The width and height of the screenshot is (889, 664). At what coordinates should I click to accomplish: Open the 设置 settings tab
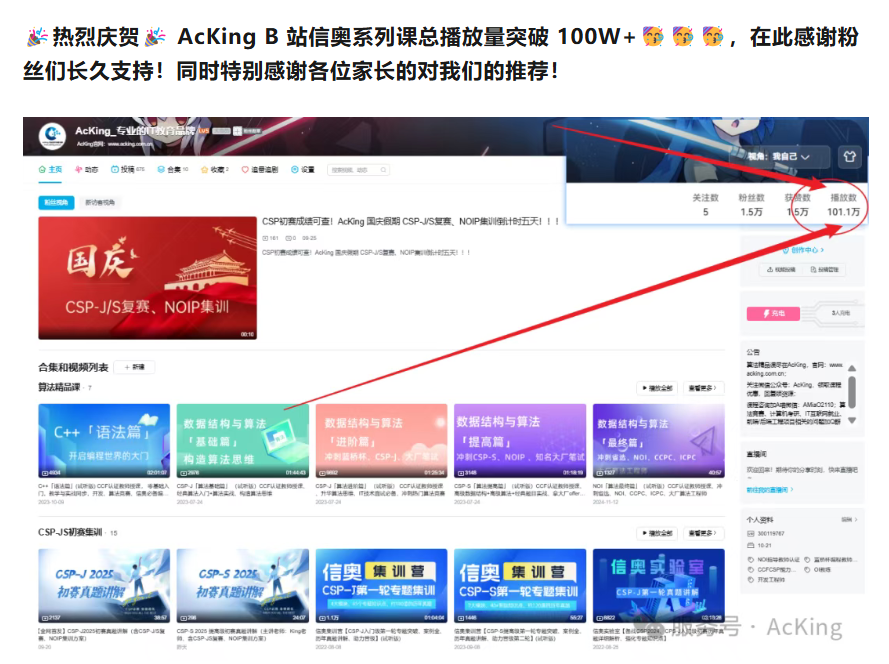point(302,170)
